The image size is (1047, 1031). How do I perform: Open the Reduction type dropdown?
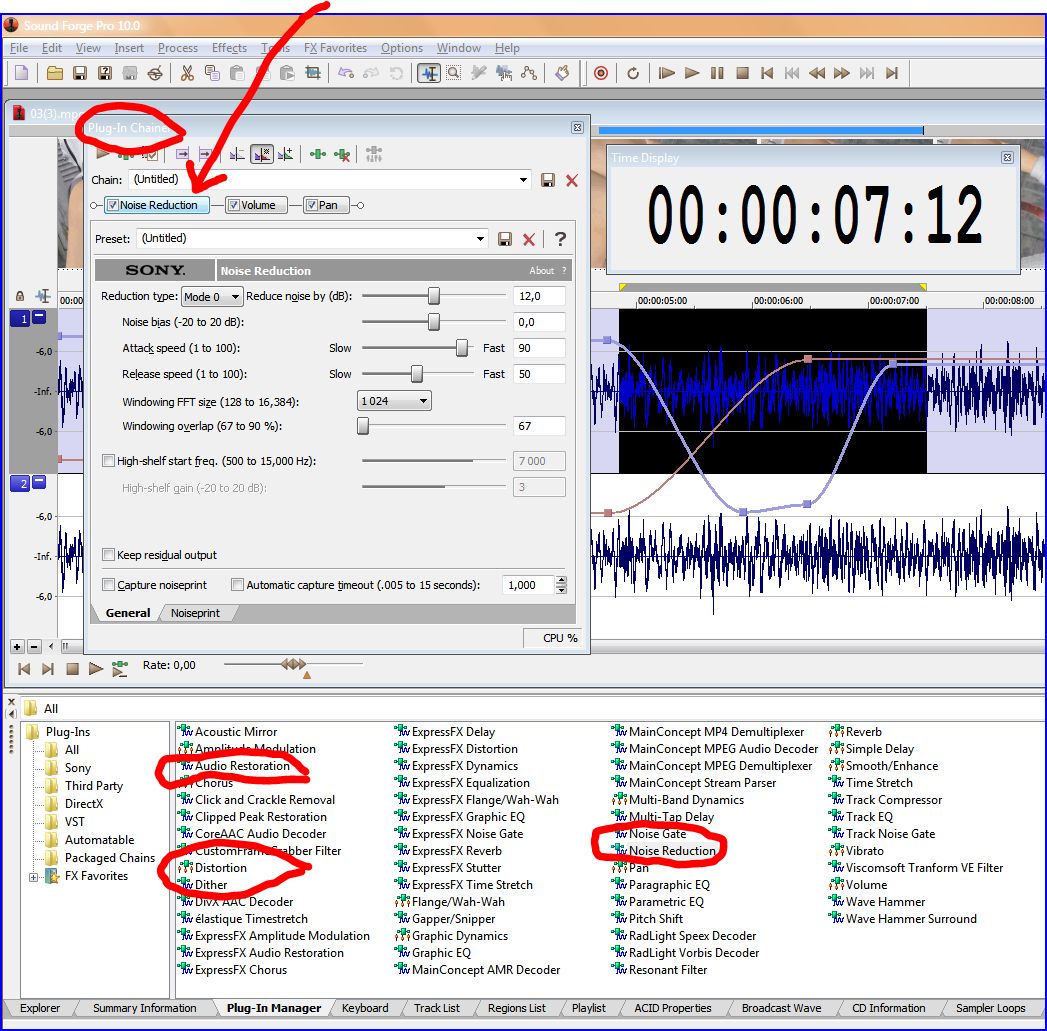pyautogui.click(x=211, y=297)
